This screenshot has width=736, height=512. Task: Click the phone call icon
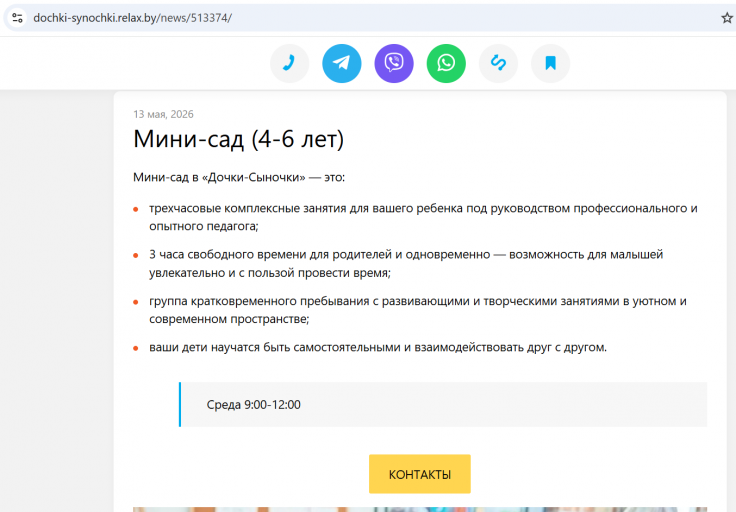click(290, 63)
